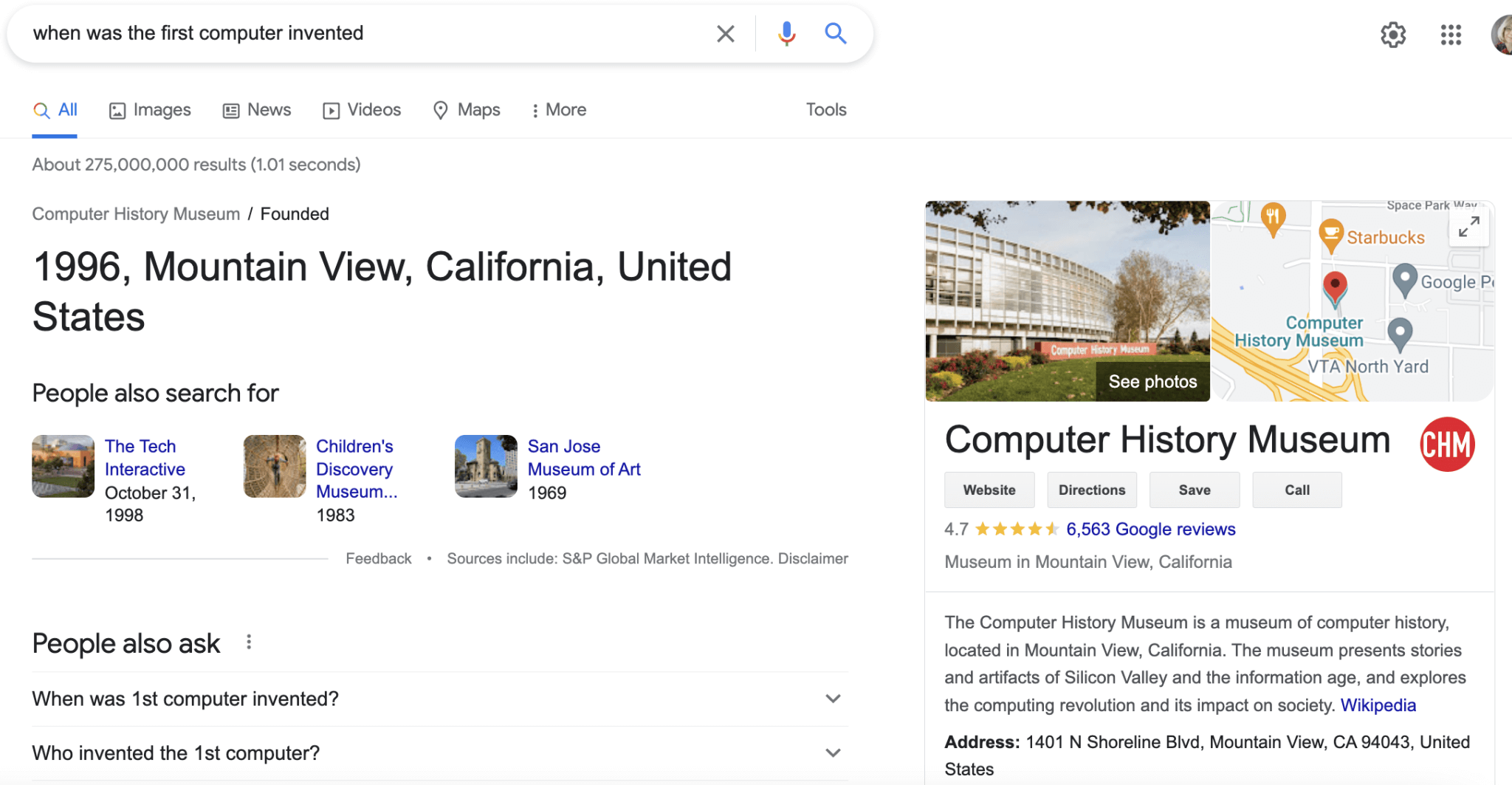Click the restaurant fork-knife map pin
This screenshot has width=1512, height=785.
[1273, 219]
